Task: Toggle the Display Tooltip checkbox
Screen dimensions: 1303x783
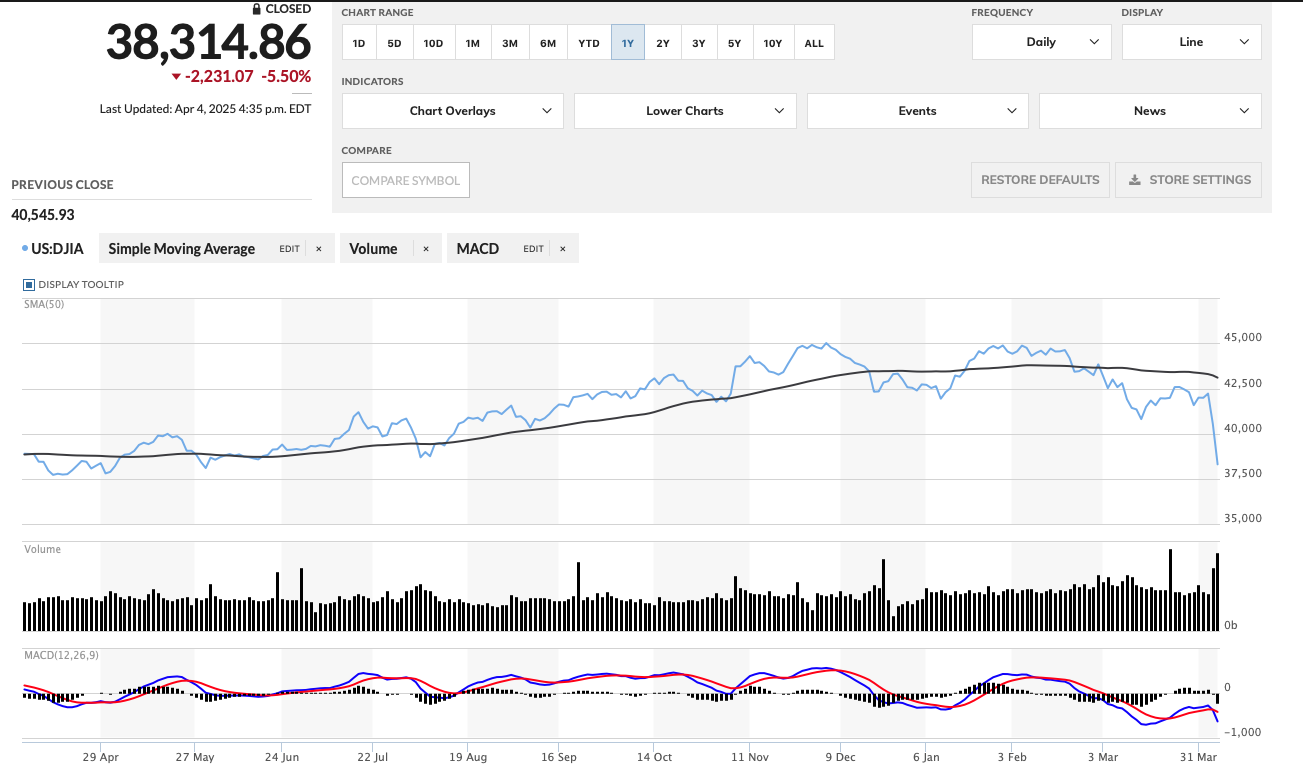Action: [28, 285]
